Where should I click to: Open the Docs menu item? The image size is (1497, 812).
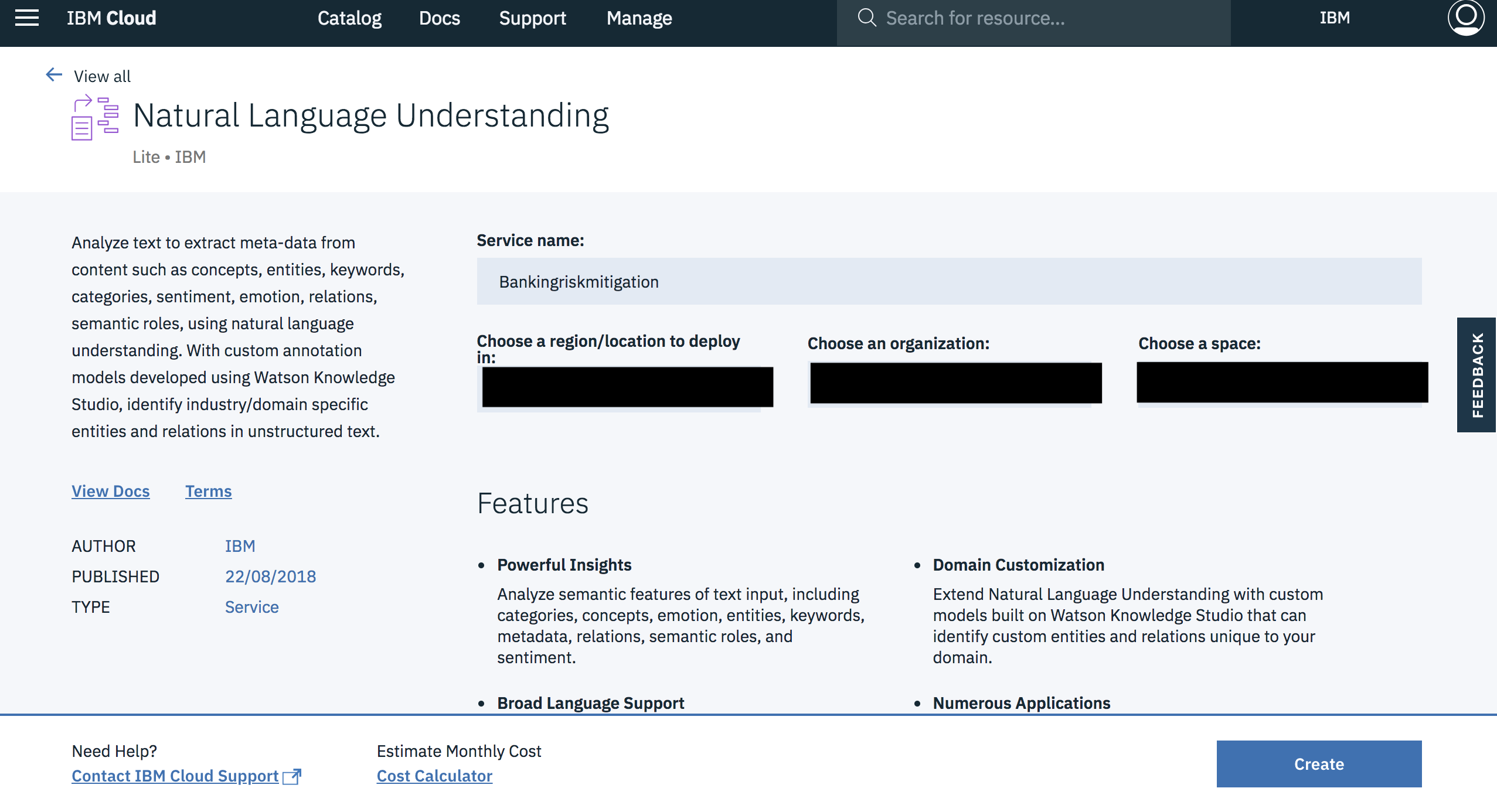[x=439, y=18]
